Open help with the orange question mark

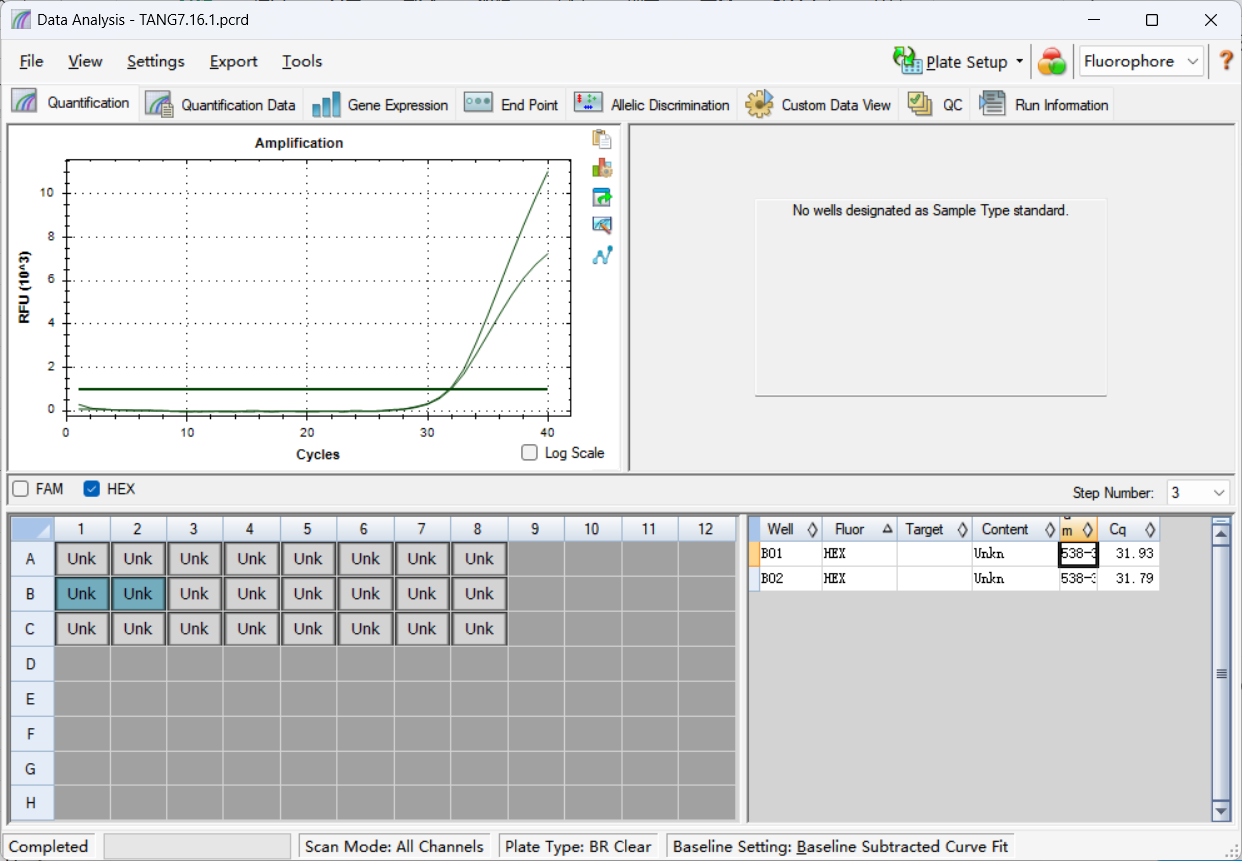1226,61
